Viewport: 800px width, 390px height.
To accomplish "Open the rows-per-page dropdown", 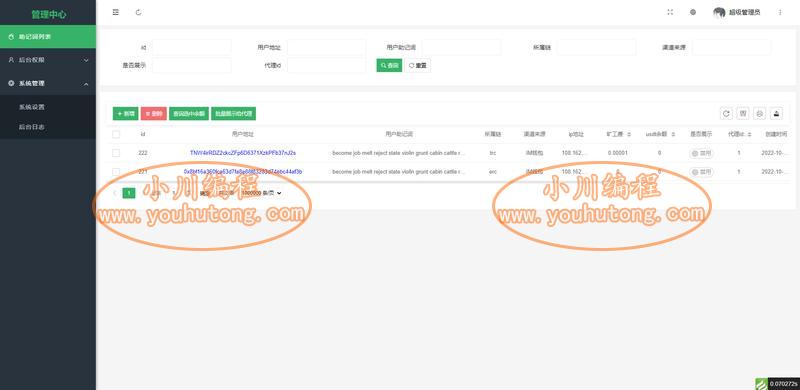I will (x=261, y=193).
